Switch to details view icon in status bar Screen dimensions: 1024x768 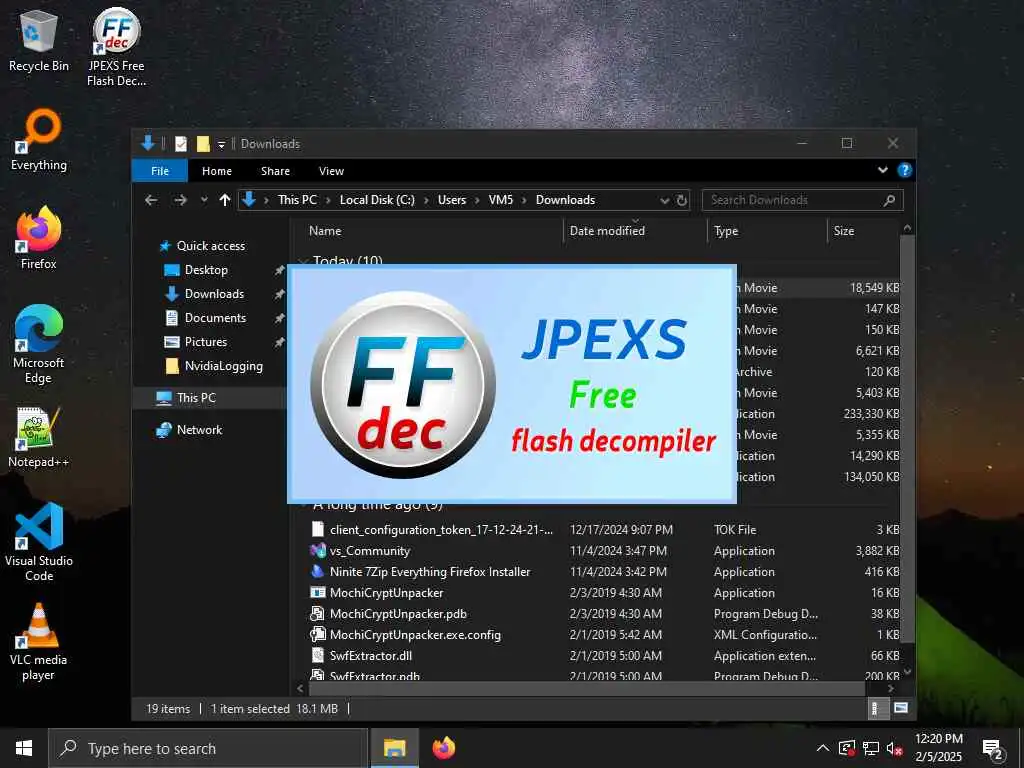point(876,708)
